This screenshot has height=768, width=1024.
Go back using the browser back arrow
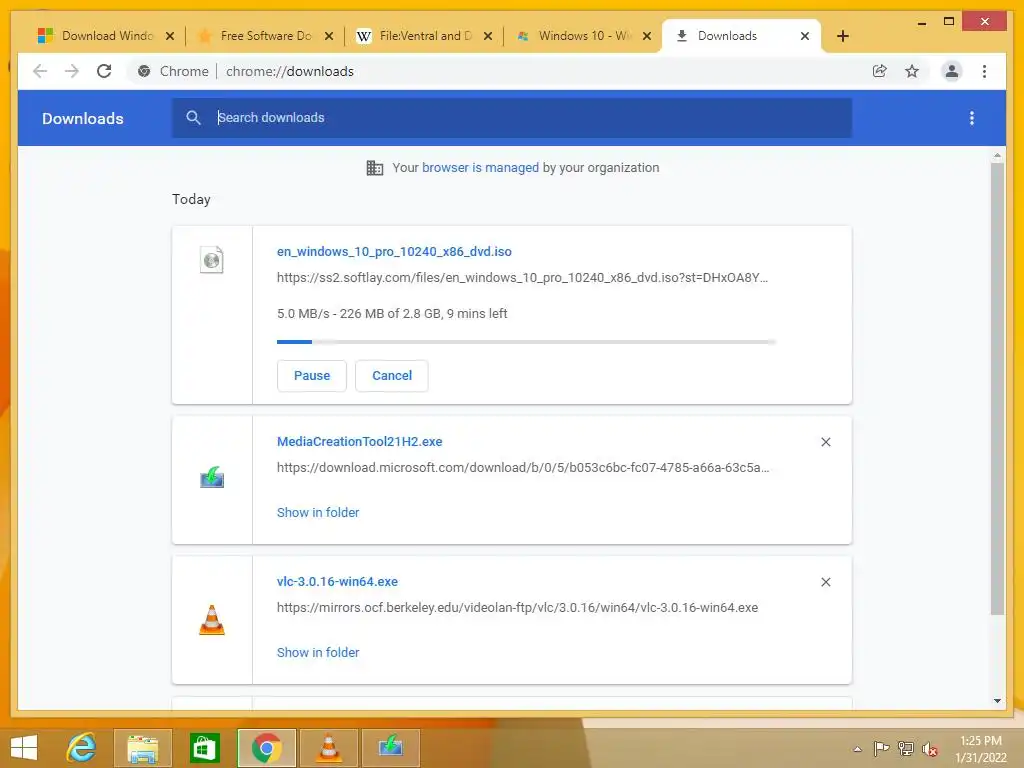40,71
